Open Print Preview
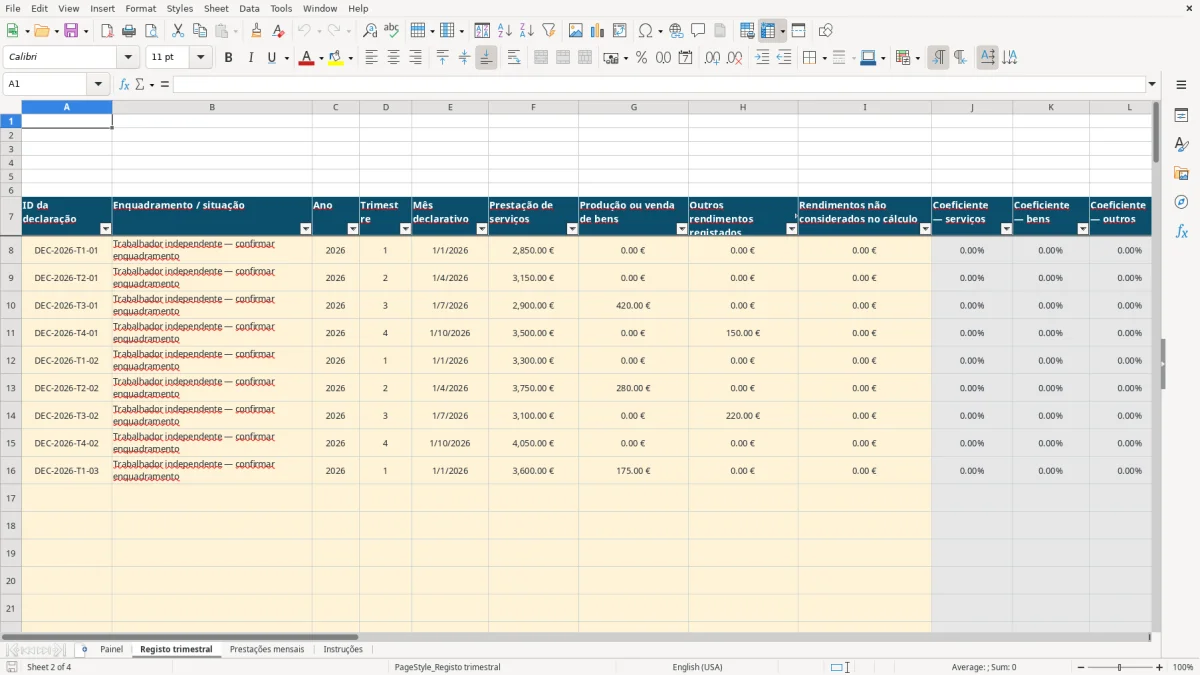 (x=150, y=31)
